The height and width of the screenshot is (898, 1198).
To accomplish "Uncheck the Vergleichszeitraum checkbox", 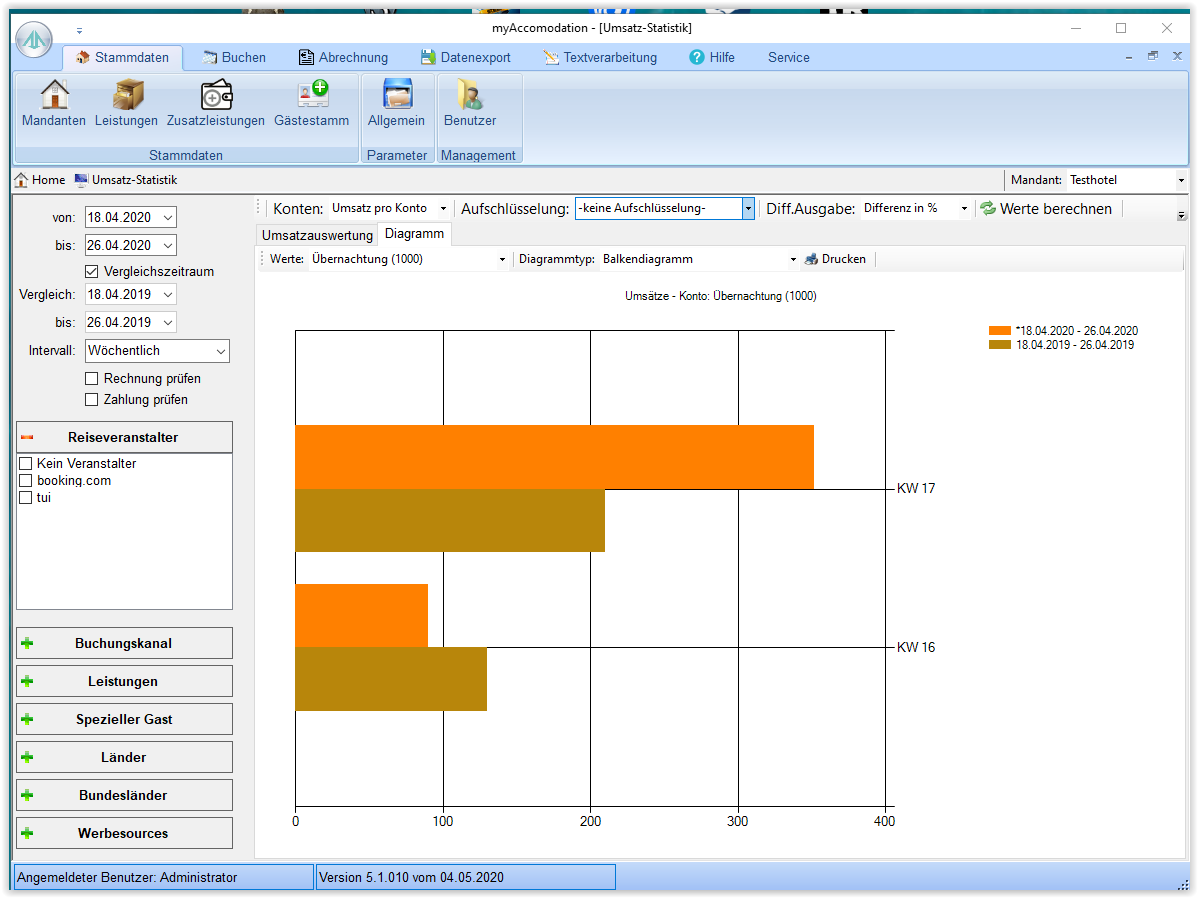I will click(92, 271).
